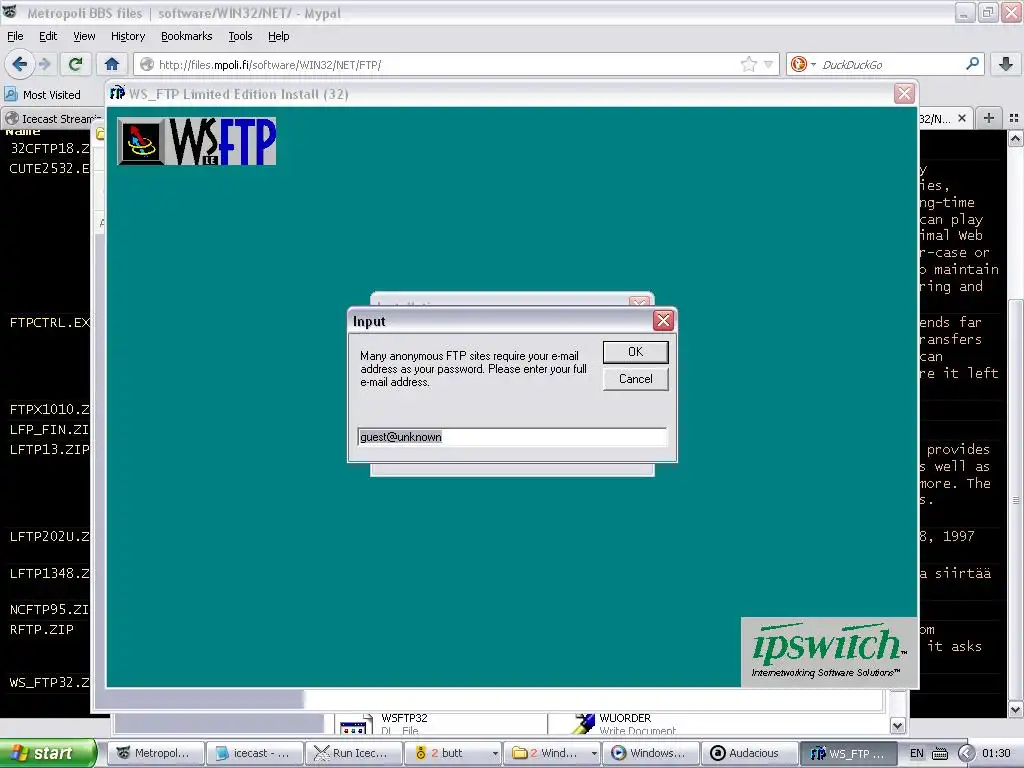This screenshot has width=1024, height=768.
Task: Switch to Audacious taskbar button
Action: click(750, 753)
